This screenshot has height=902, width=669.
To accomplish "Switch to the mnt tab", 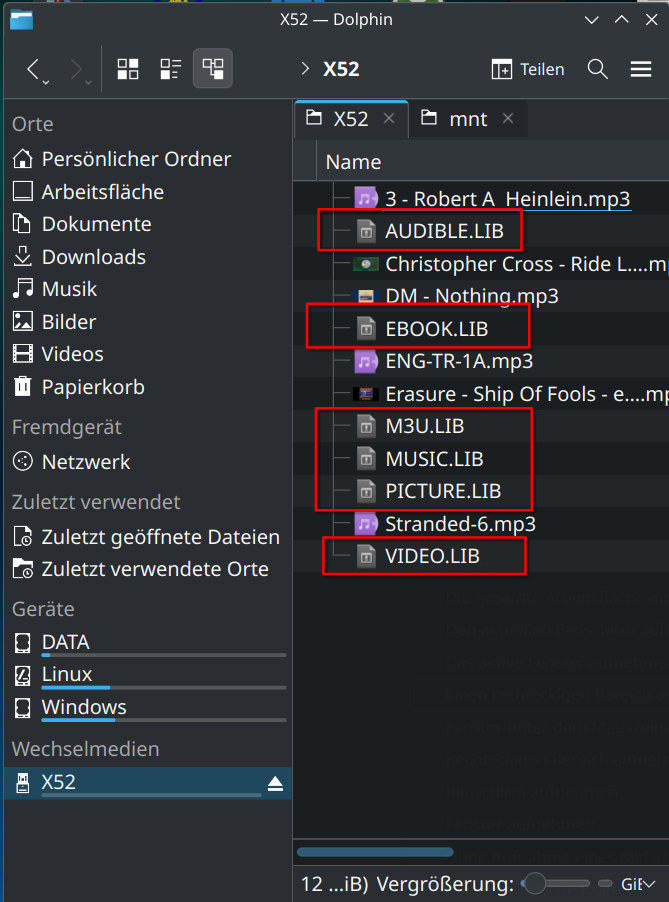I will [x=468, y=119].
